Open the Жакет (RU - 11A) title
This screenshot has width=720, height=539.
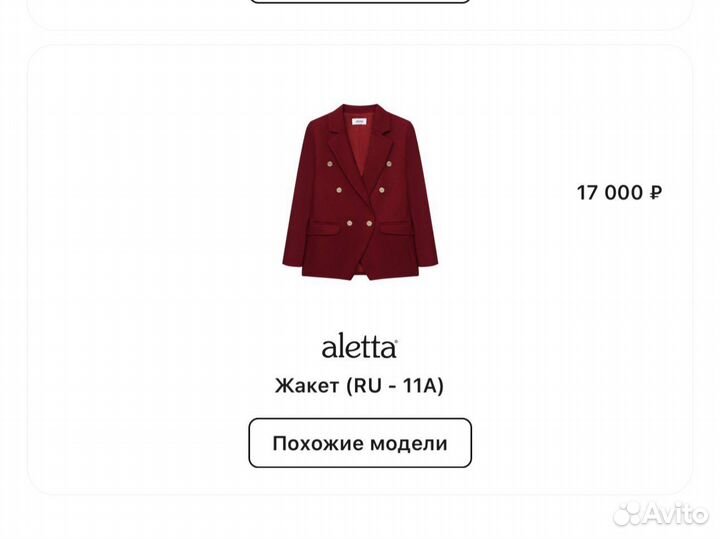point(359,386)
